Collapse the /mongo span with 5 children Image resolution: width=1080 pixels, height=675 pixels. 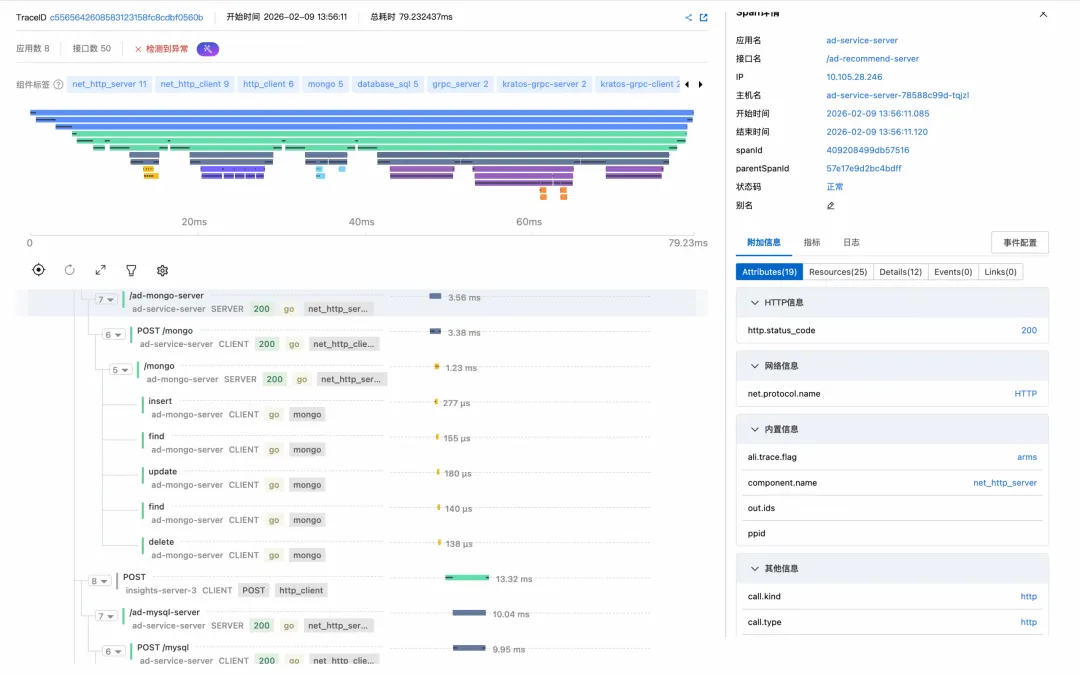point(121,370)
